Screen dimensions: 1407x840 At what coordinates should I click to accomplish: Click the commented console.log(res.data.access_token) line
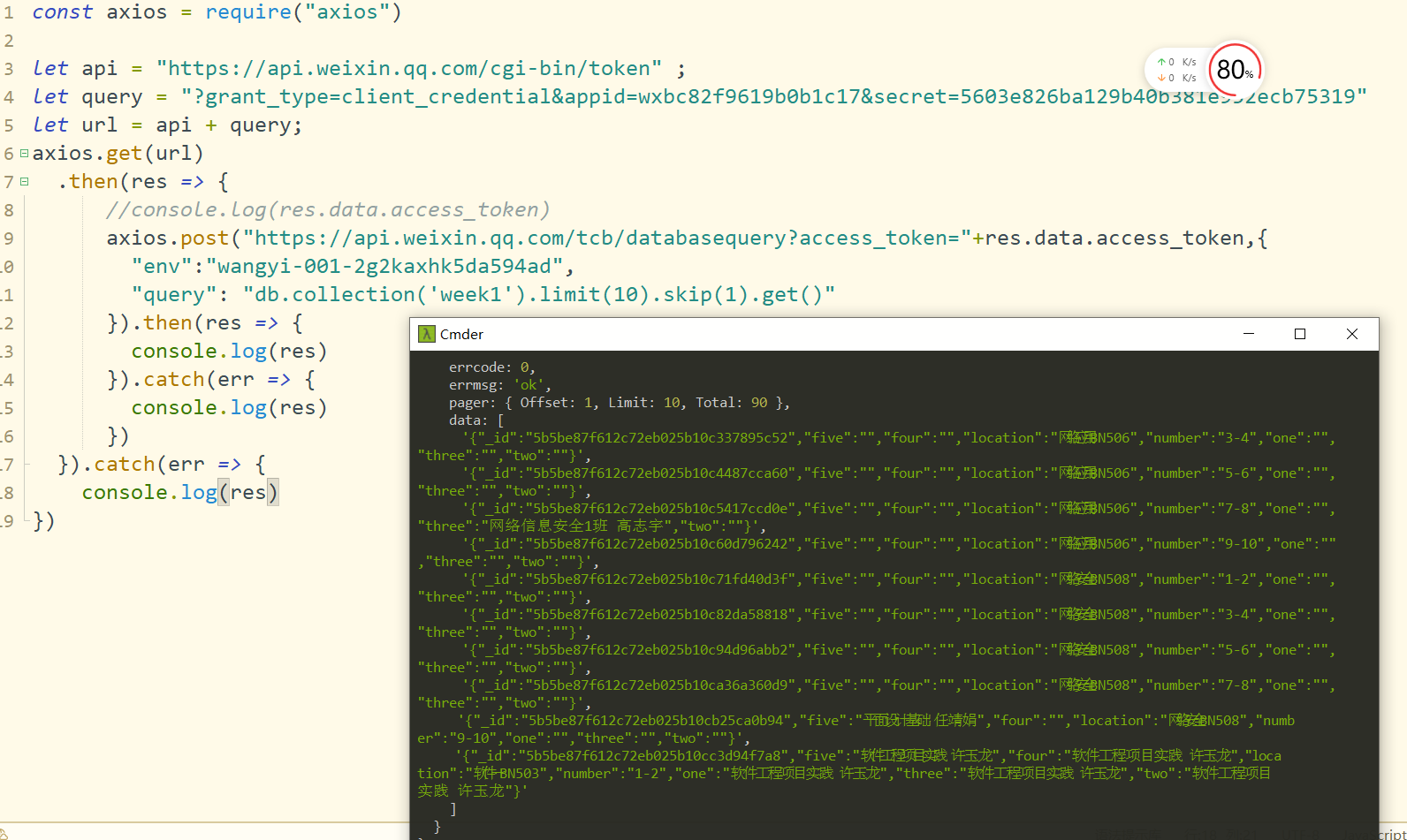[328, 210]
